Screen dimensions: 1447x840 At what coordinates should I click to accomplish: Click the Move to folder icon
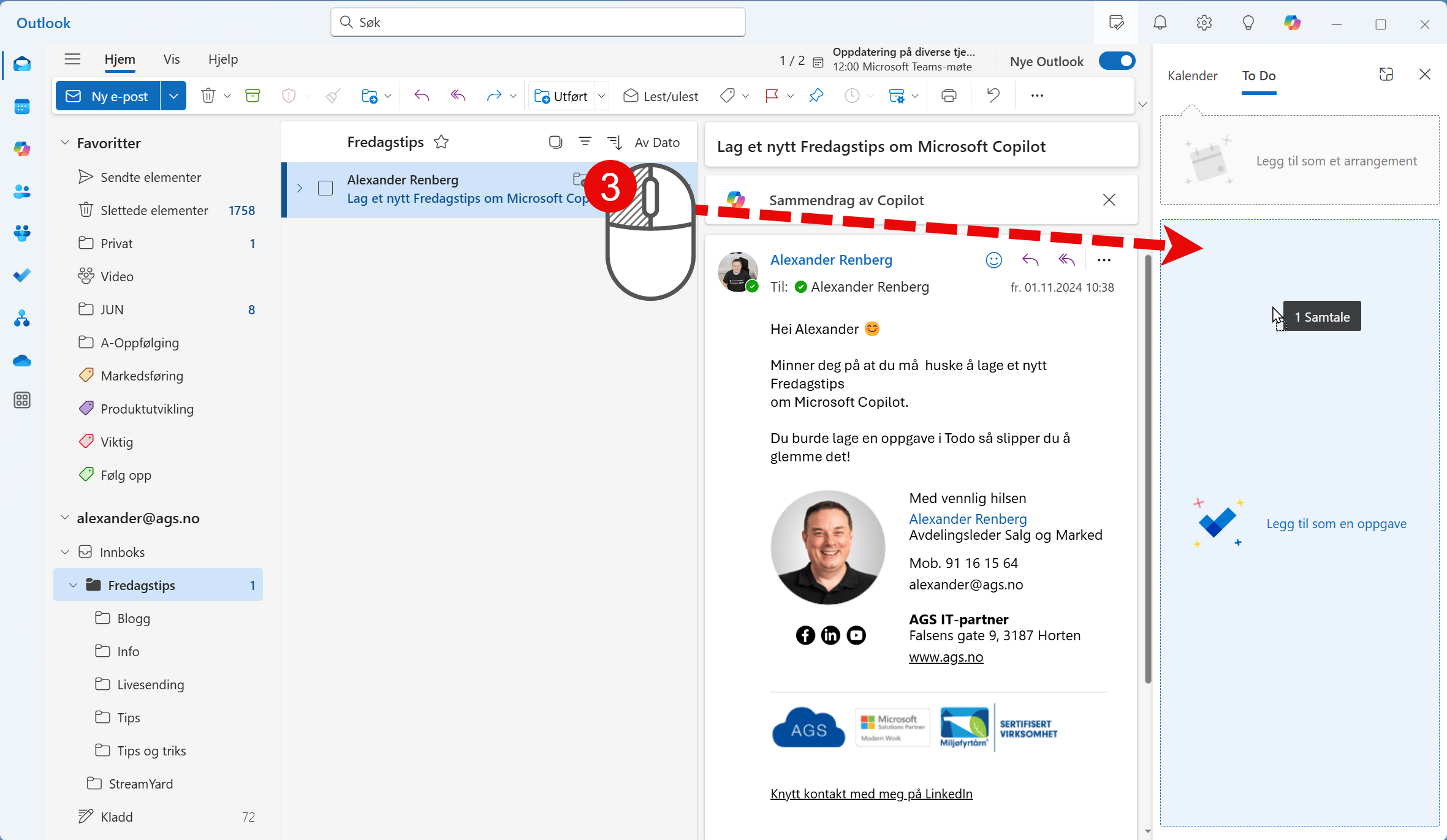[370, 96]
